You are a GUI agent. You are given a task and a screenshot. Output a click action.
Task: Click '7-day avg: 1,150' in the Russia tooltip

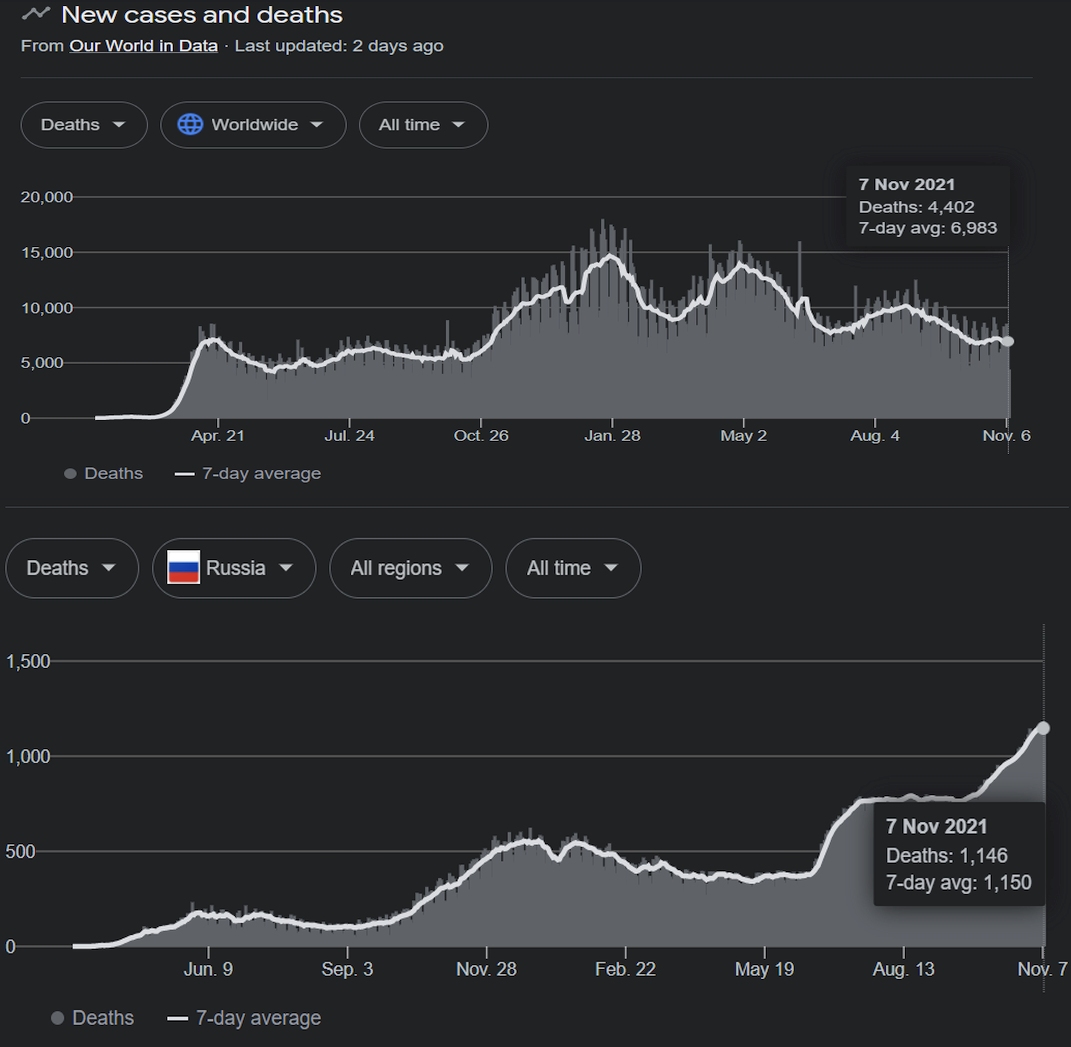(958, 882)
